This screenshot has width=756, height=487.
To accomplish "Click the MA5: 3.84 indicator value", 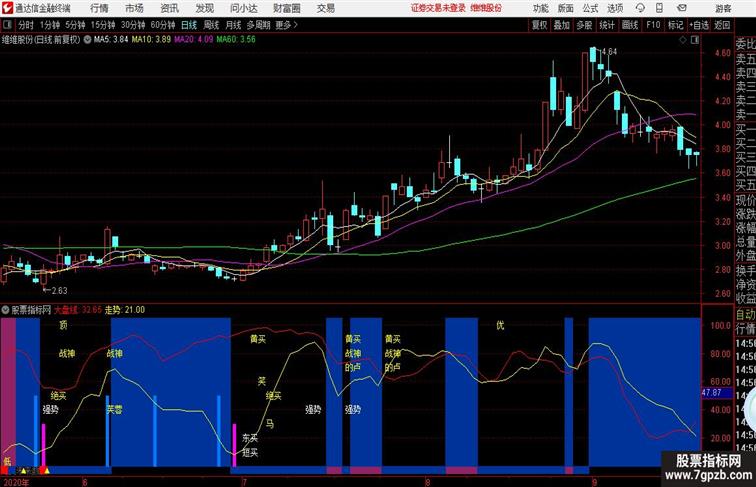I will (111, 40).
